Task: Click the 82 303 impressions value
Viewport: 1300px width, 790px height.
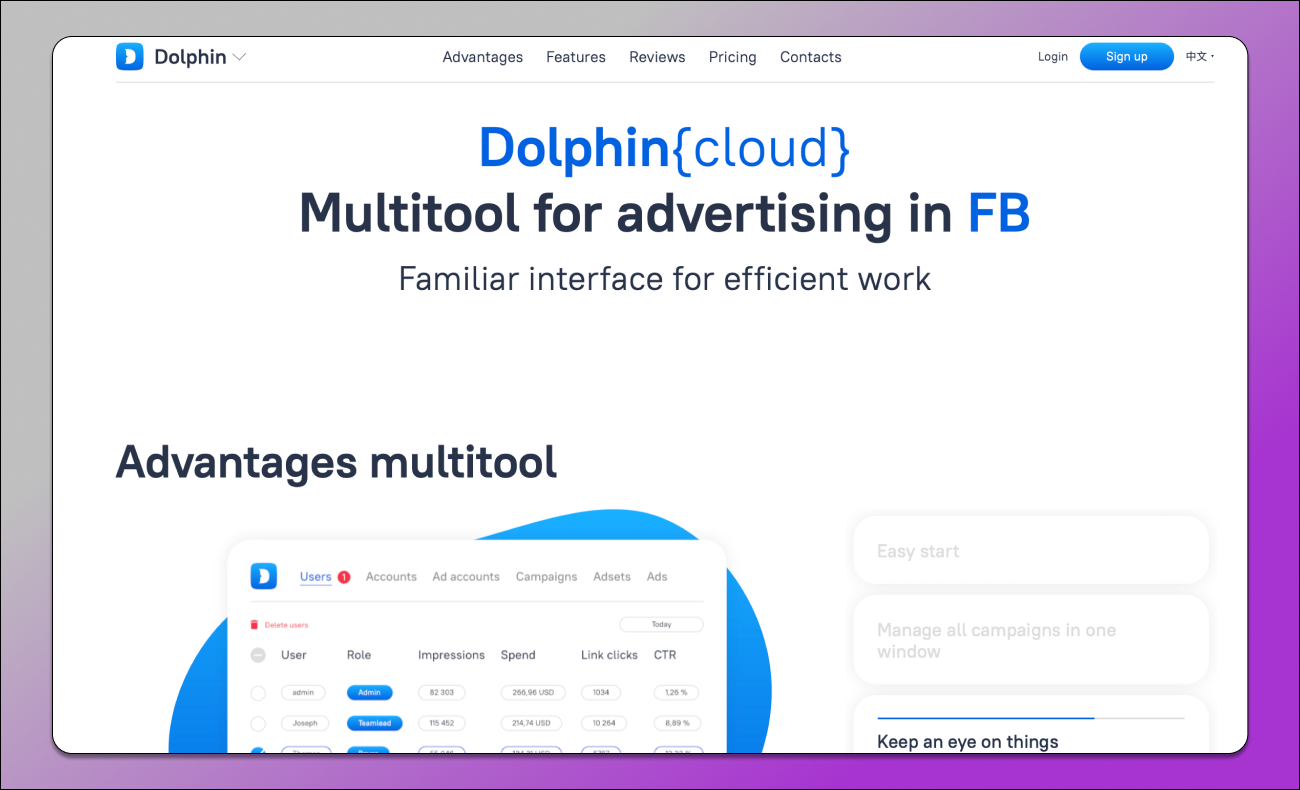Action: (441, 692)
